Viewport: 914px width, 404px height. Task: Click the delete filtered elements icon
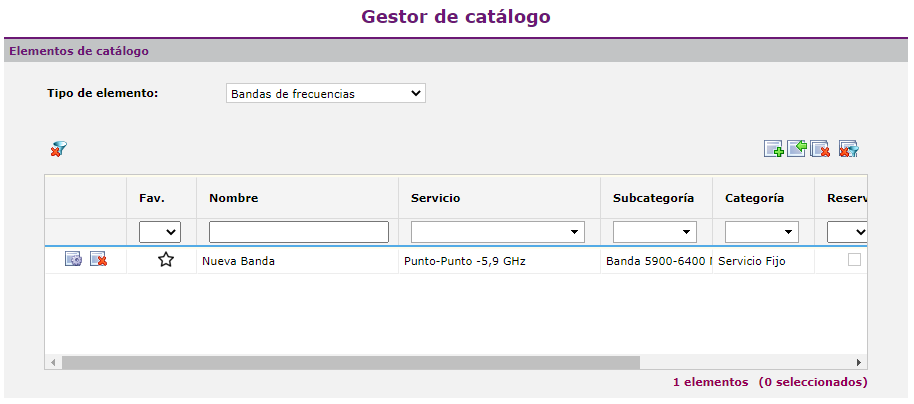pyautogui.click(x=849, y=149)
